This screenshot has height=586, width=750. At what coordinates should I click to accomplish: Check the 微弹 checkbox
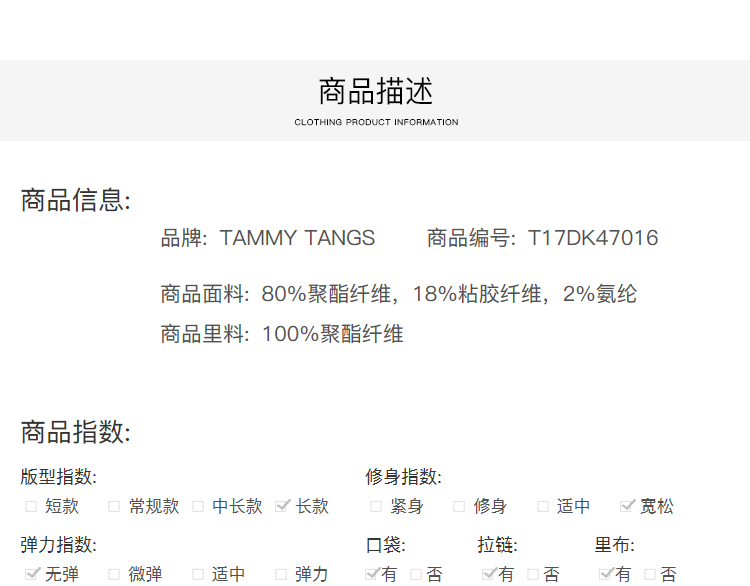coord(114,574)
